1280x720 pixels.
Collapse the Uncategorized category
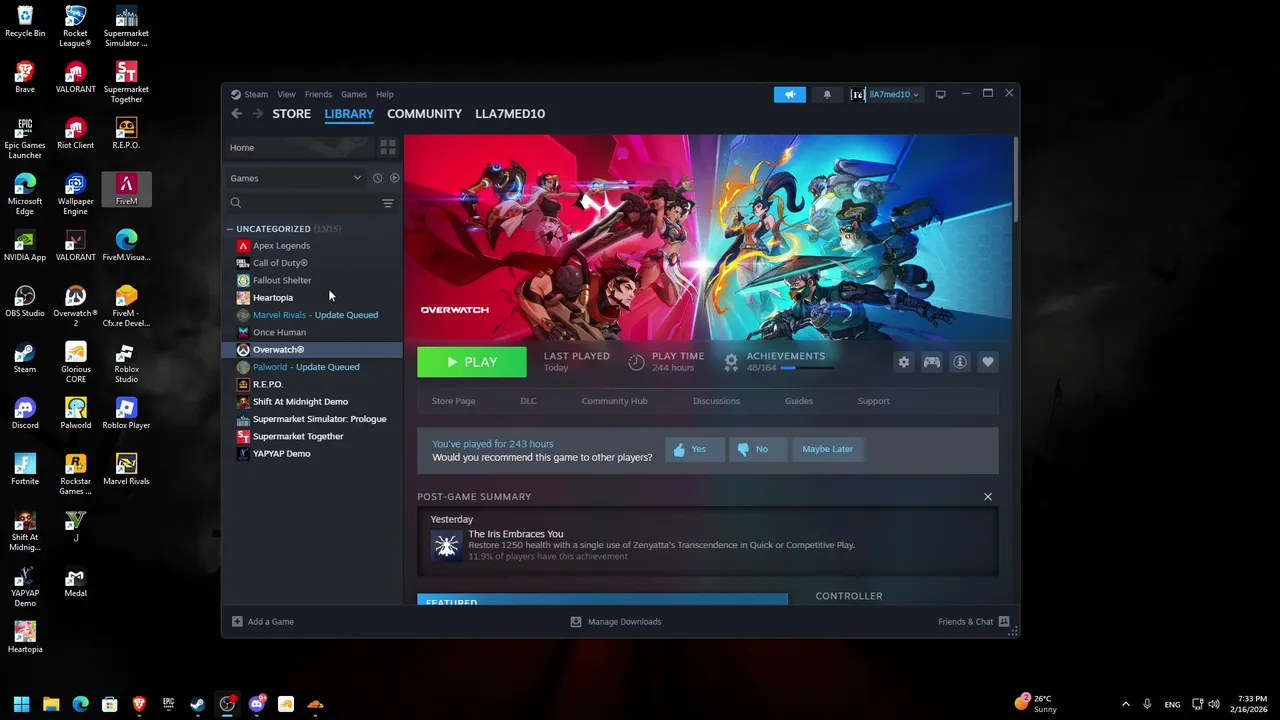pyautogui.click(x=230, y=229)
